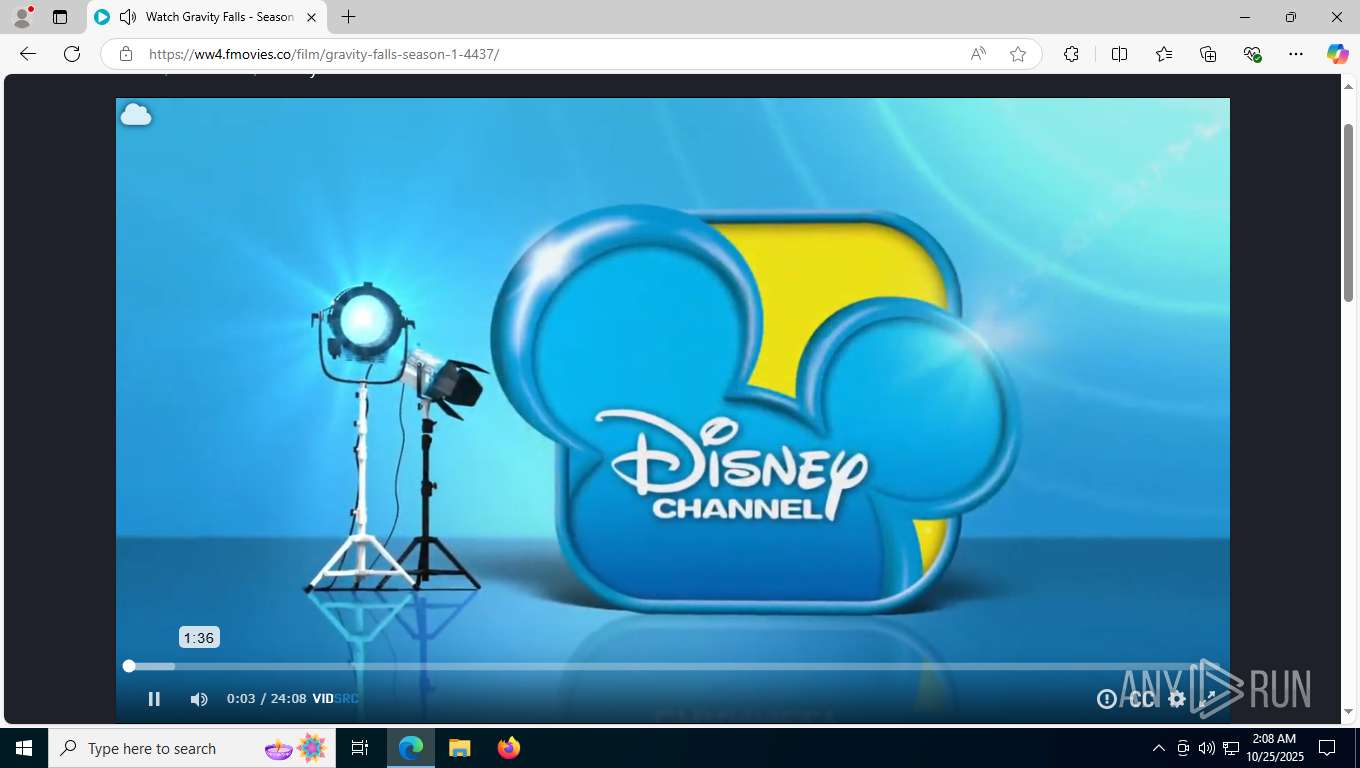Click the network tray icon

click(x=1231, y=748)
